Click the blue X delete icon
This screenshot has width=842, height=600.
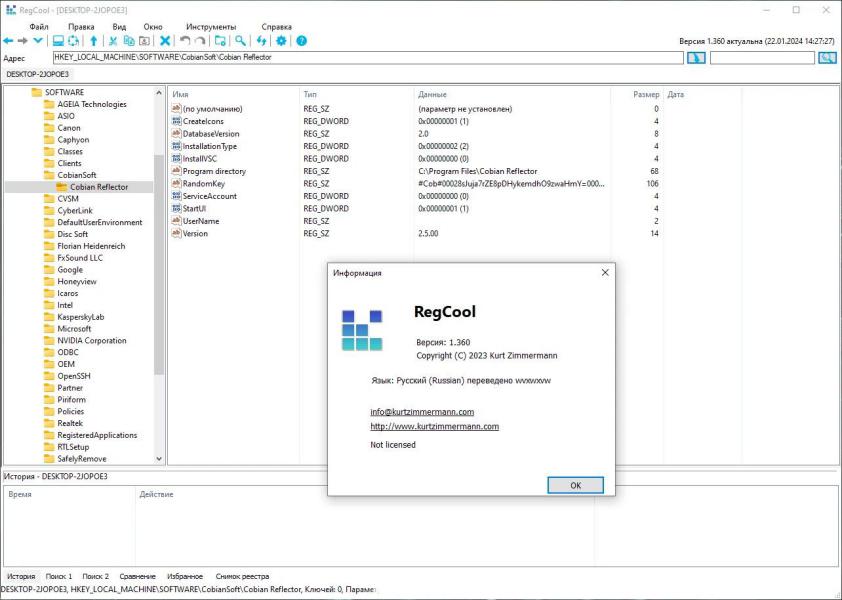coord(165,41)
